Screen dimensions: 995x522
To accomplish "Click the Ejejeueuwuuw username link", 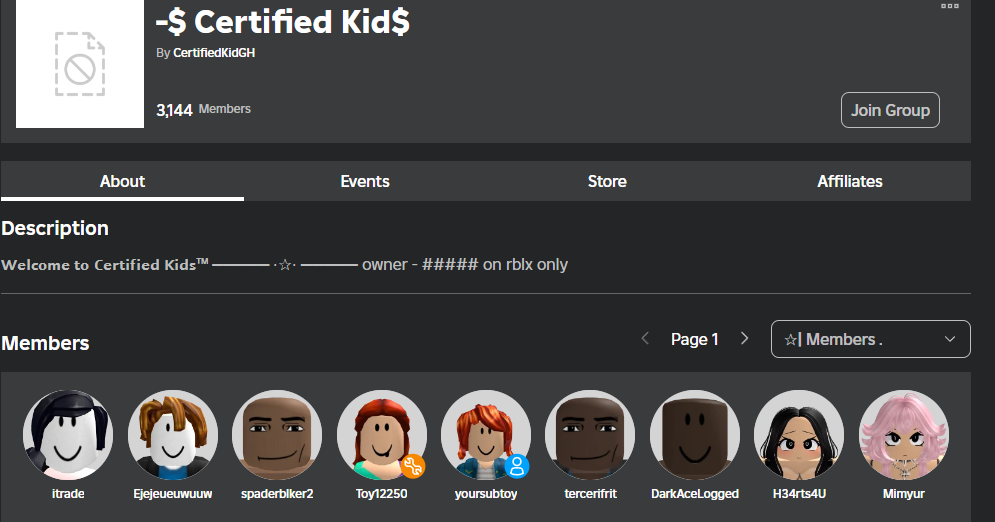I will [172, 494].
